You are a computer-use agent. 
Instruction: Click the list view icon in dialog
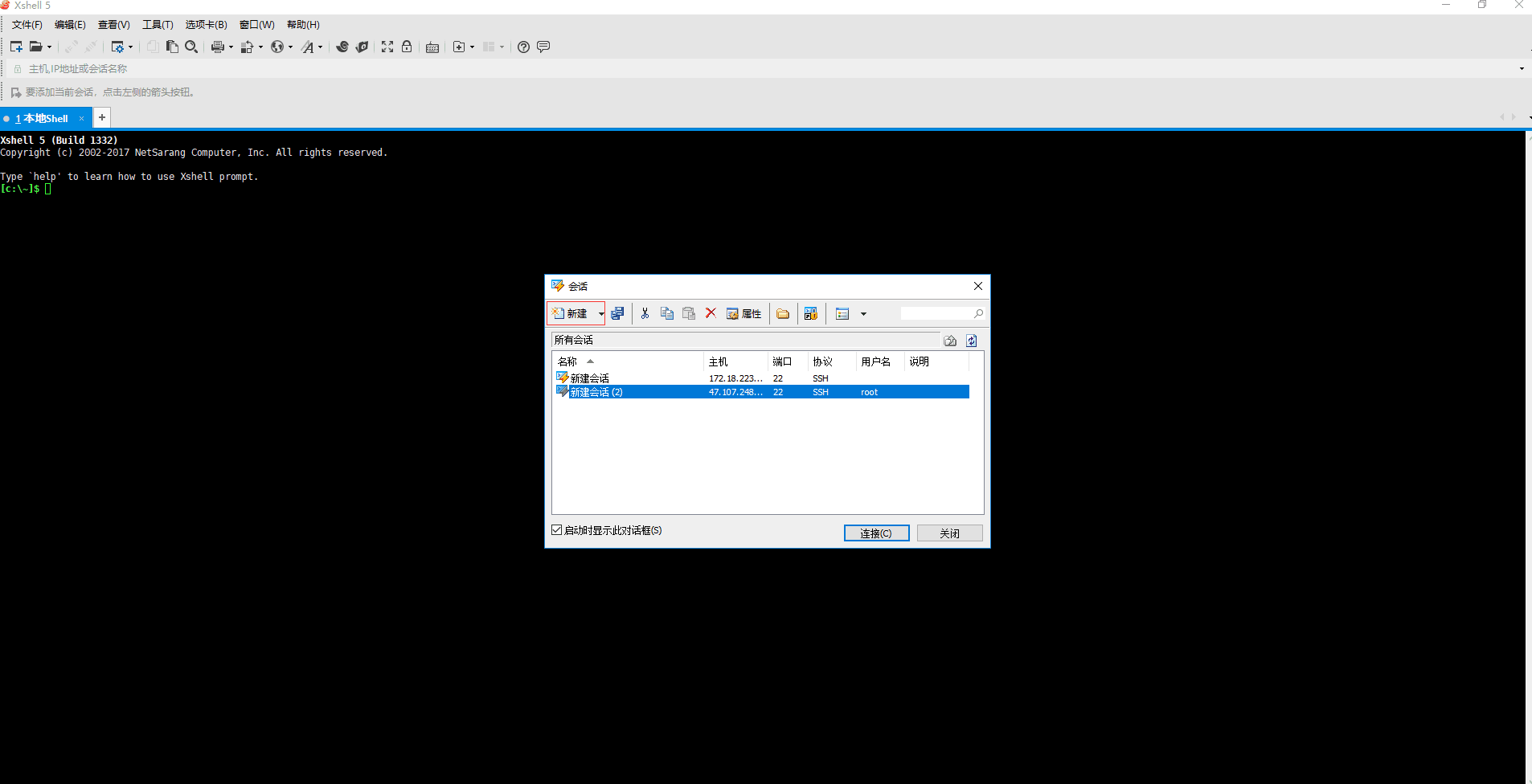point(842,313)
